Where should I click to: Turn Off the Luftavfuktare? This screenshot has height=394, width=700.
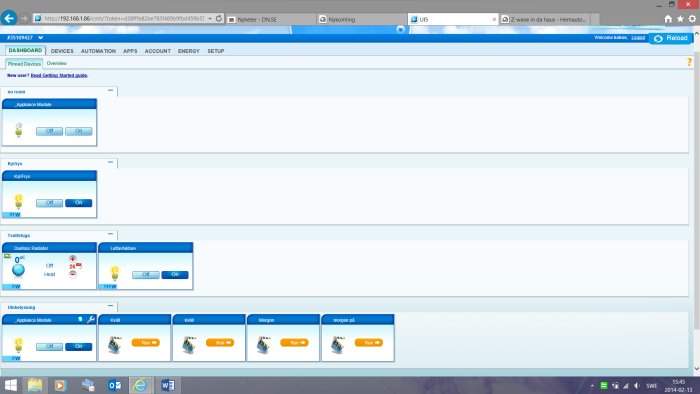pyautogui.click(x=146, y=275)
